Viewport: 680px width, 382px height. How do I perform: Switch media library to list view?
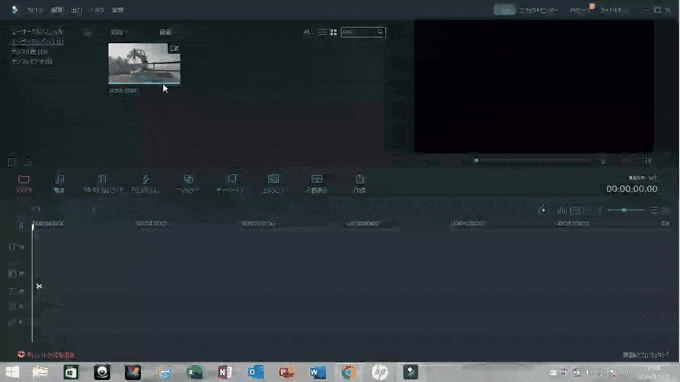(x=322, y=32)
